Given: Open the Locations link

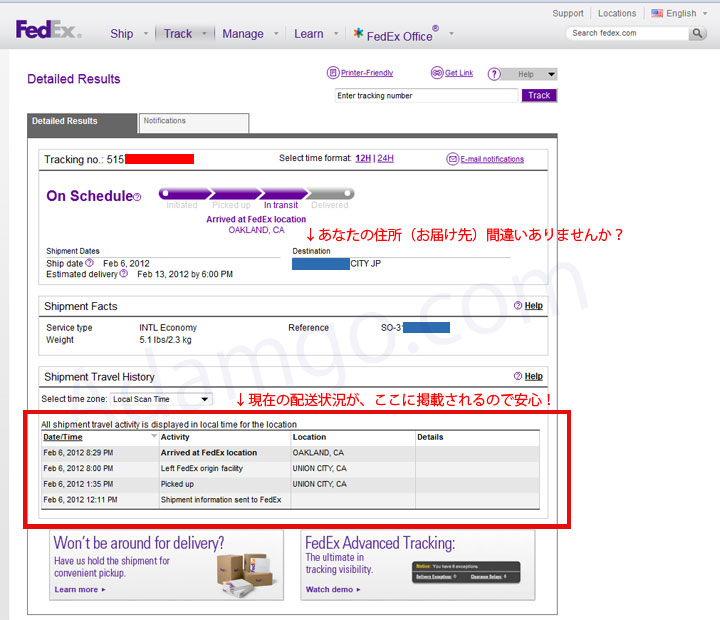Looking at the screenshot, I should pos(617,13).
